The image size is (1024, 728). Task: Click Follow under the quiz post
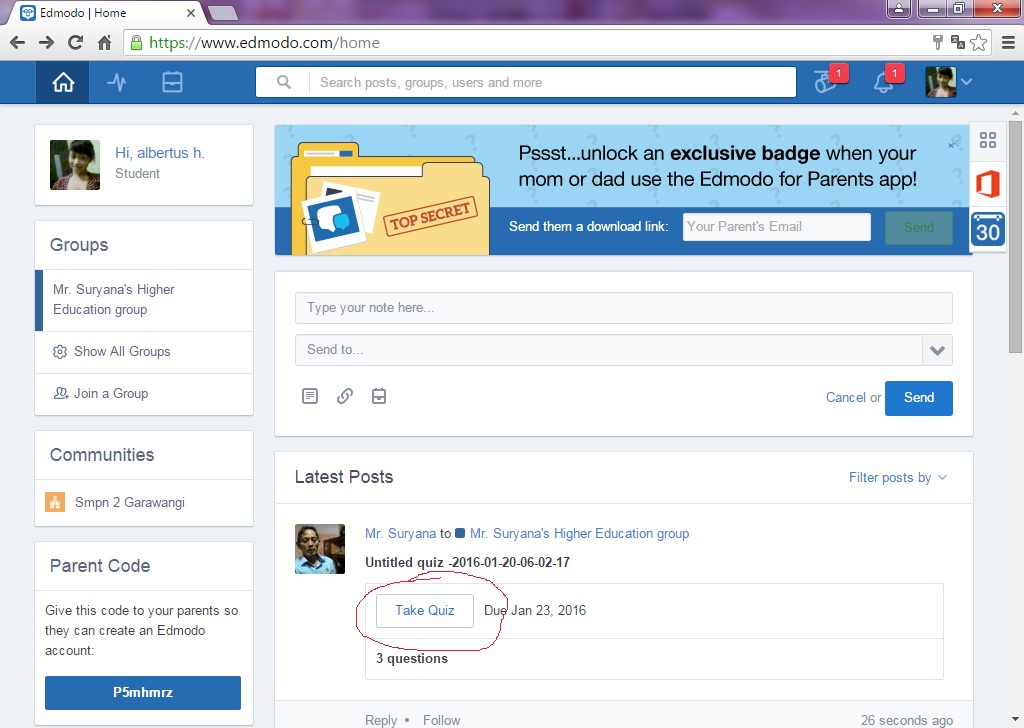click(441, 720)
